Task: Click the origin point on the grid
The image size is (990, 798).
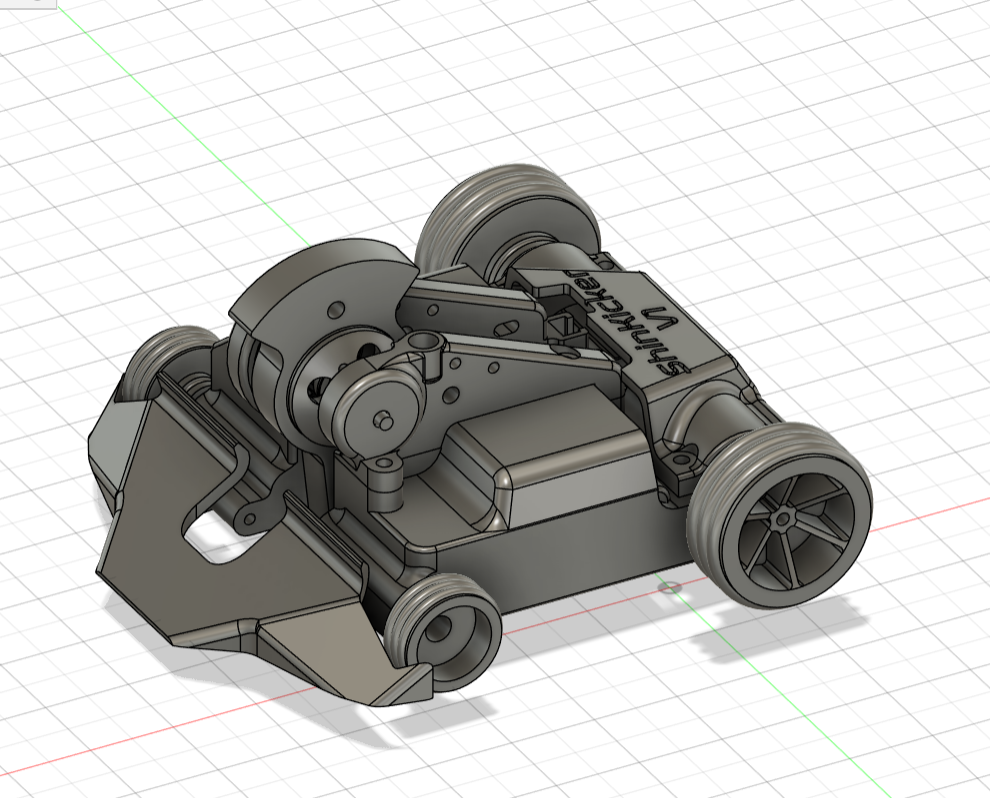Action: pyautogui.click(x=669, y=588)
